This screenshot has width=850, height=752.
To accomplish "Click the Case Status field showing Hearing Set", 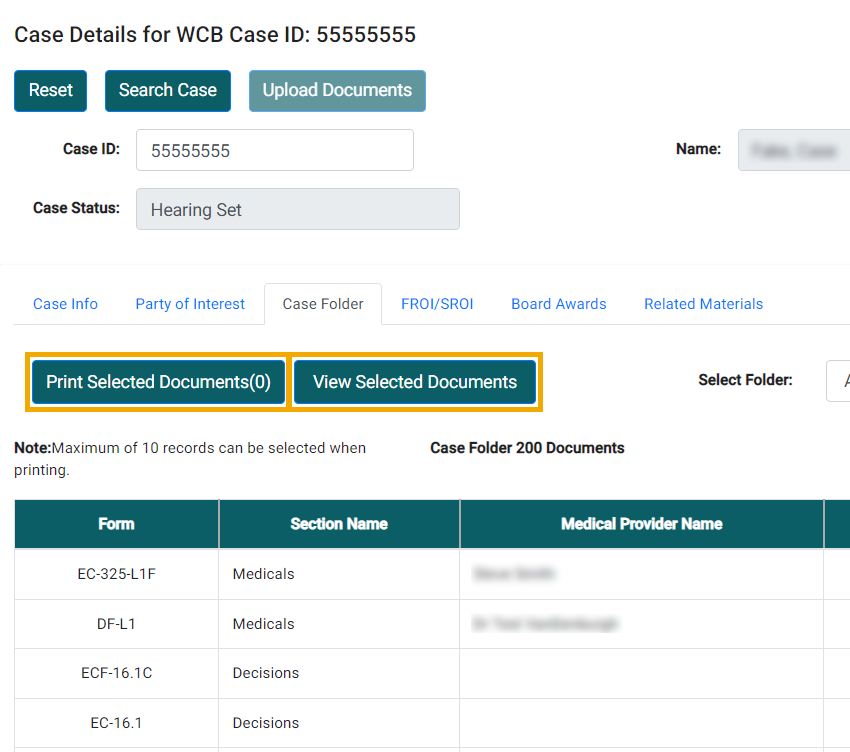I will pos(297,209).
